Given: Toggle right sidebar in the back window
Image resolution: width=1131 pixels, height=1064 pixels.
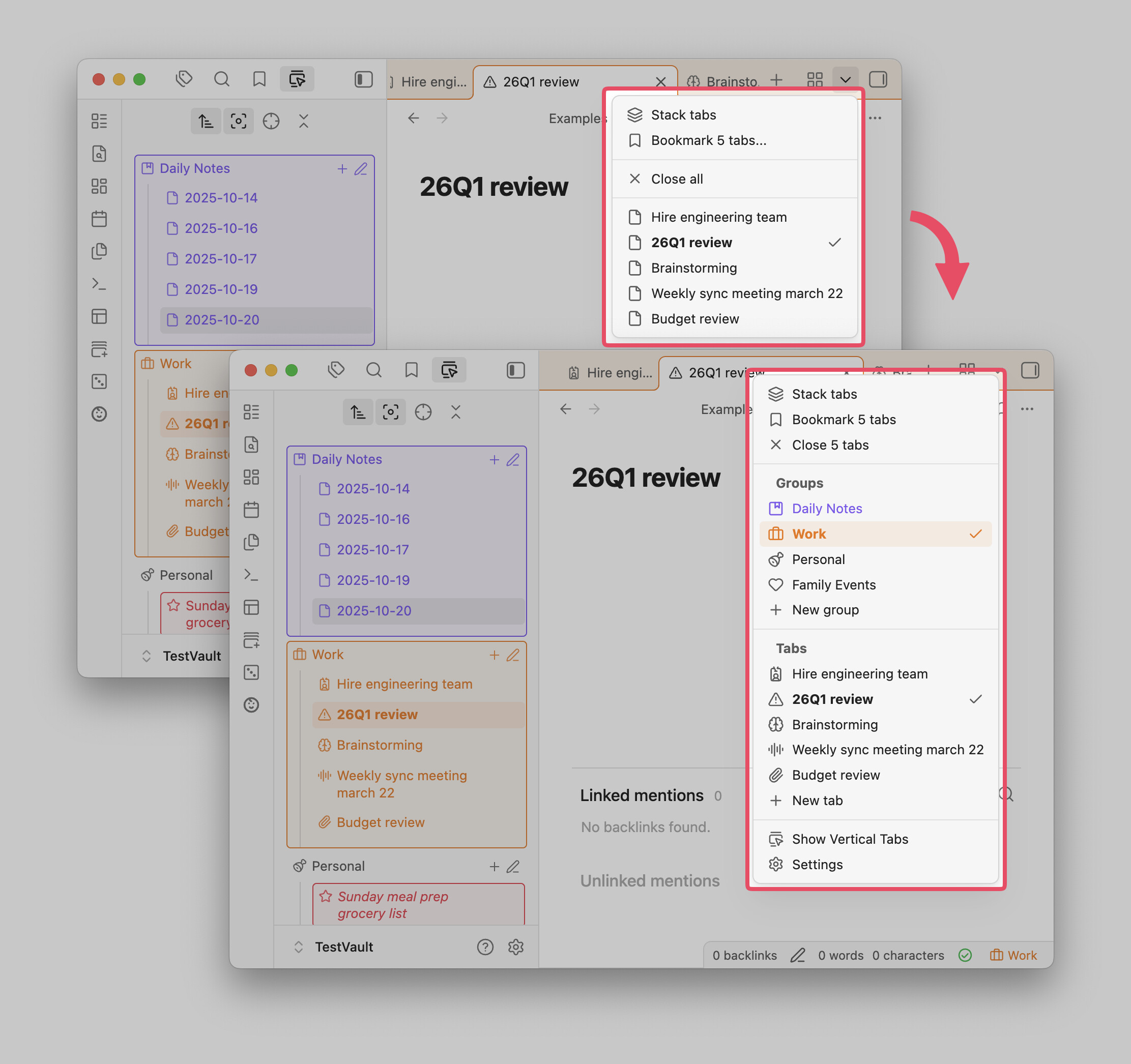Looking at the screenshot, I should pyautogui.click(x=878, y=80).
